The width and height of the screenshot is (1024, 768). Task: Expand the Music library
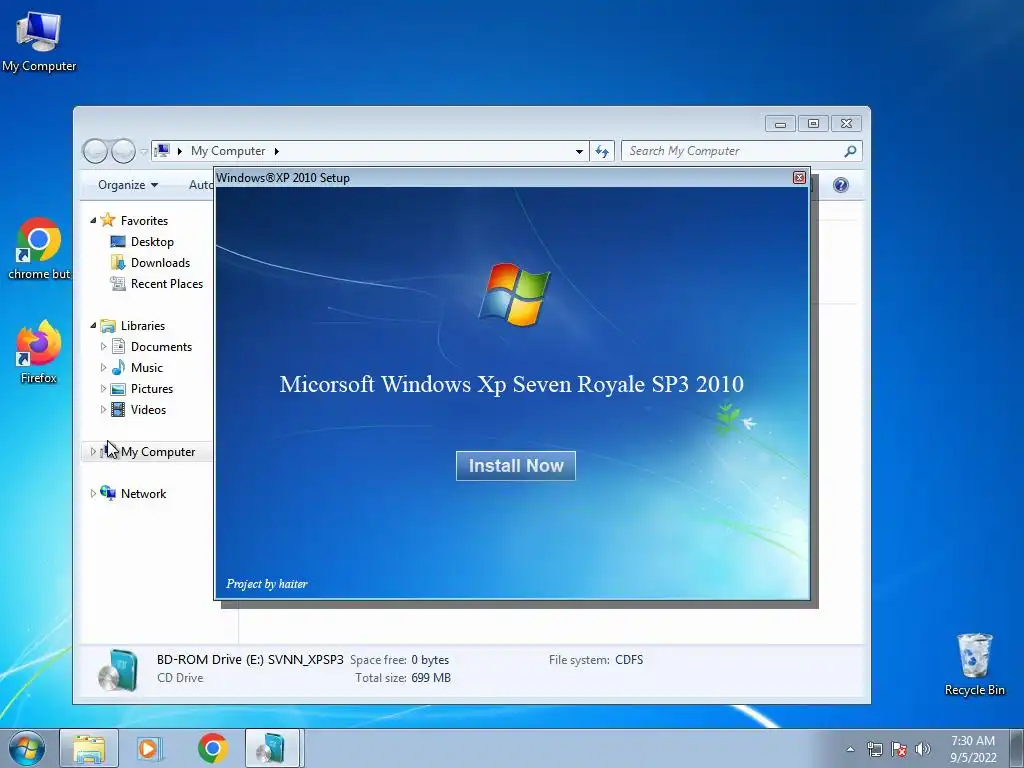click(x=103, y=368)
